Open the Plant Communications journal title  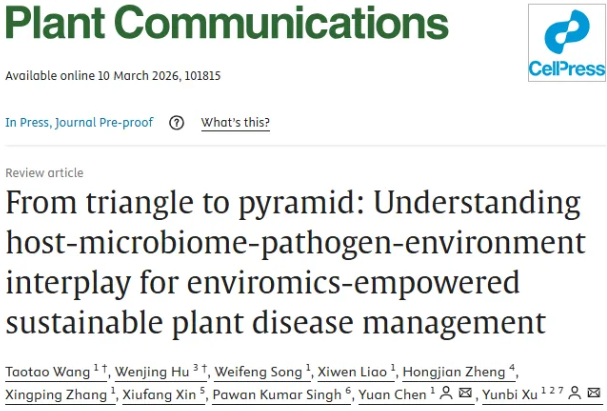click(x=227, y=25)
